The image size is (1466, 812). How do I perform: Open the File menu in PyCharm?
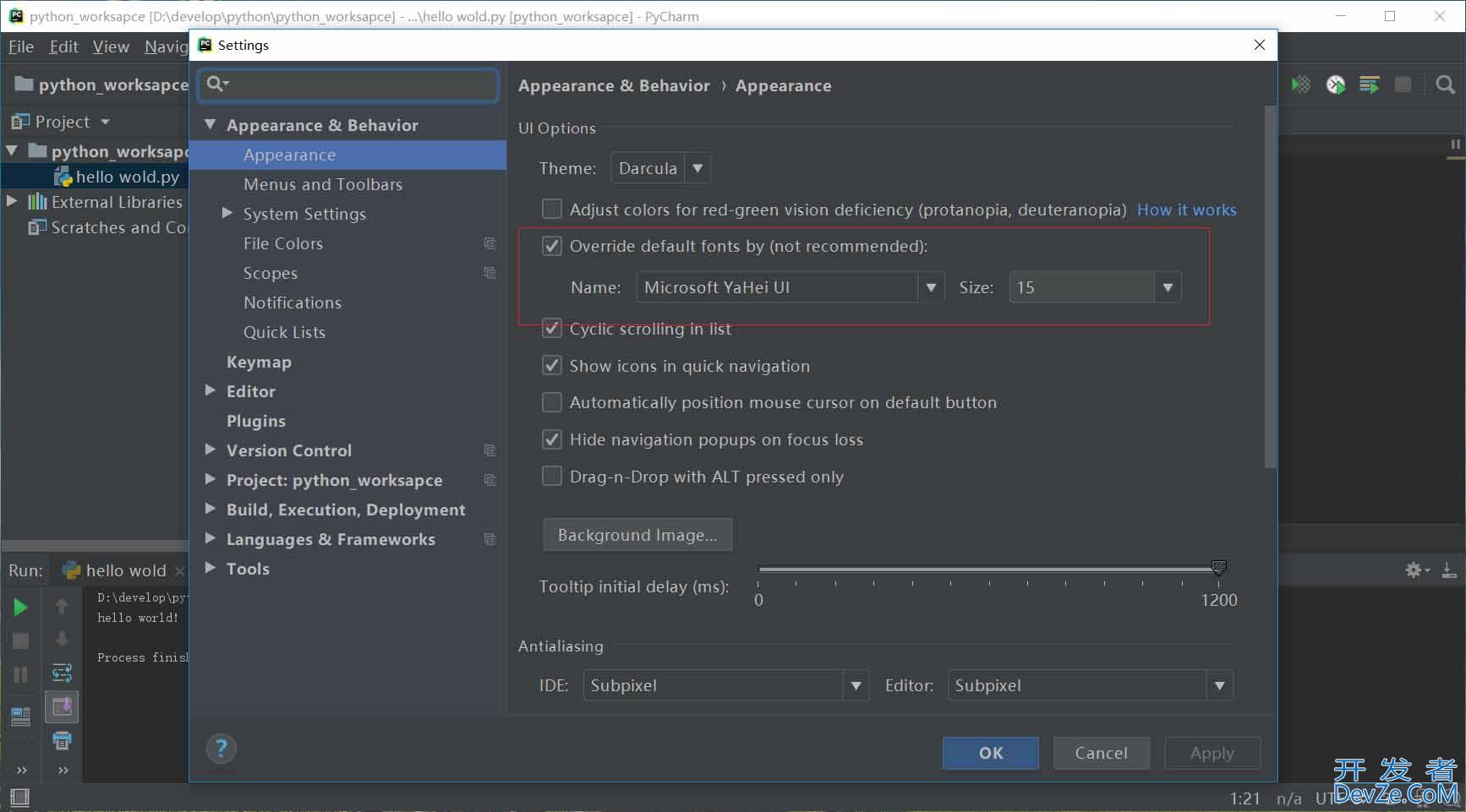coord(21,46)
